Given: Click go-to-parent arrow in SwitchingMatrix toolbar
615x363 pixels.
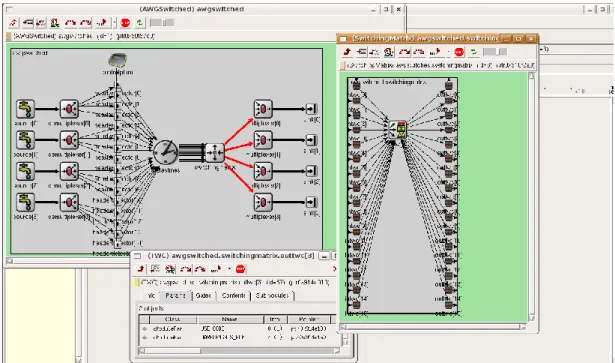Looking at the screenshot, I should [x=347, y=52].
